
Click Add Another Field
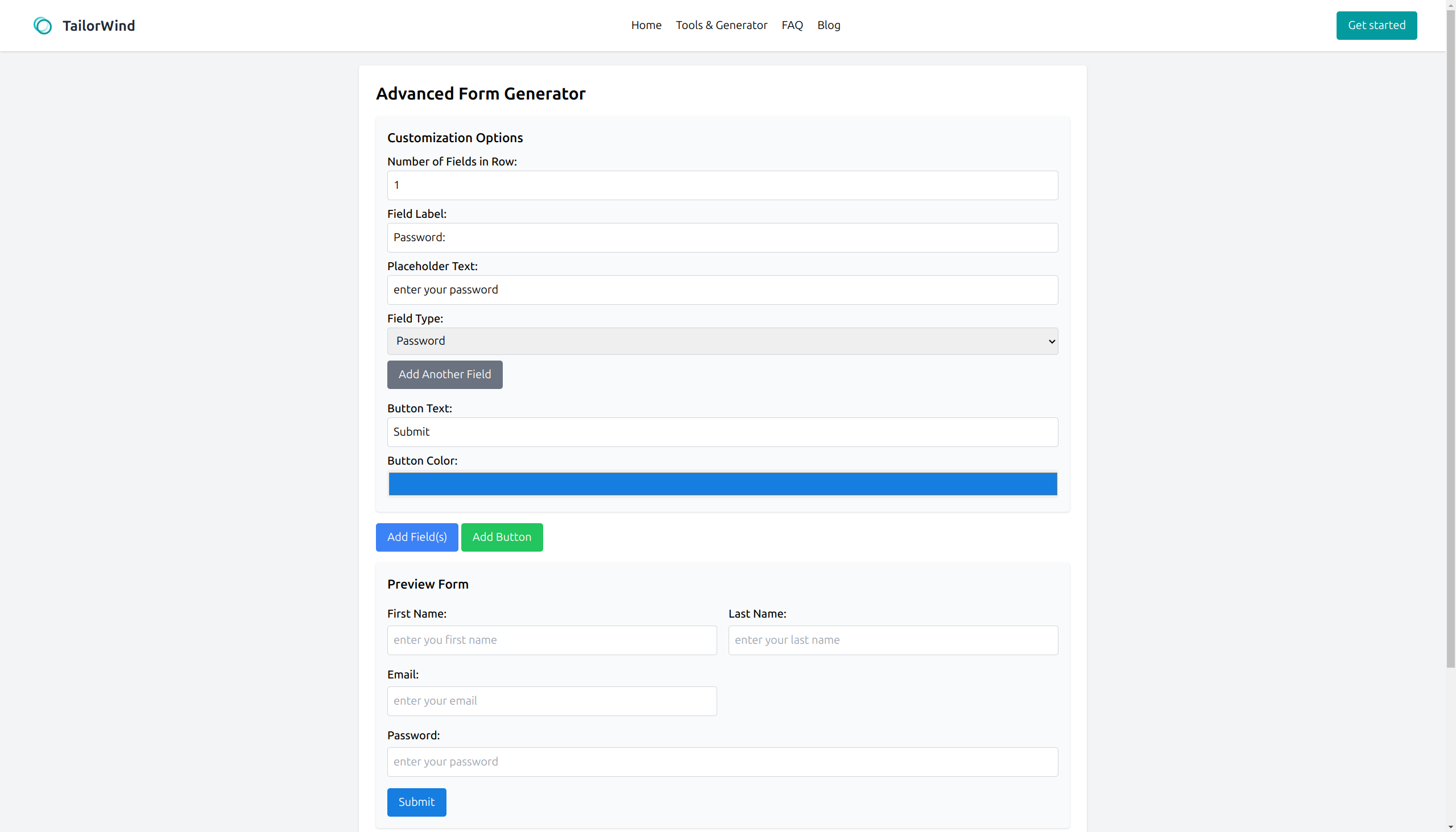point(445,374)
